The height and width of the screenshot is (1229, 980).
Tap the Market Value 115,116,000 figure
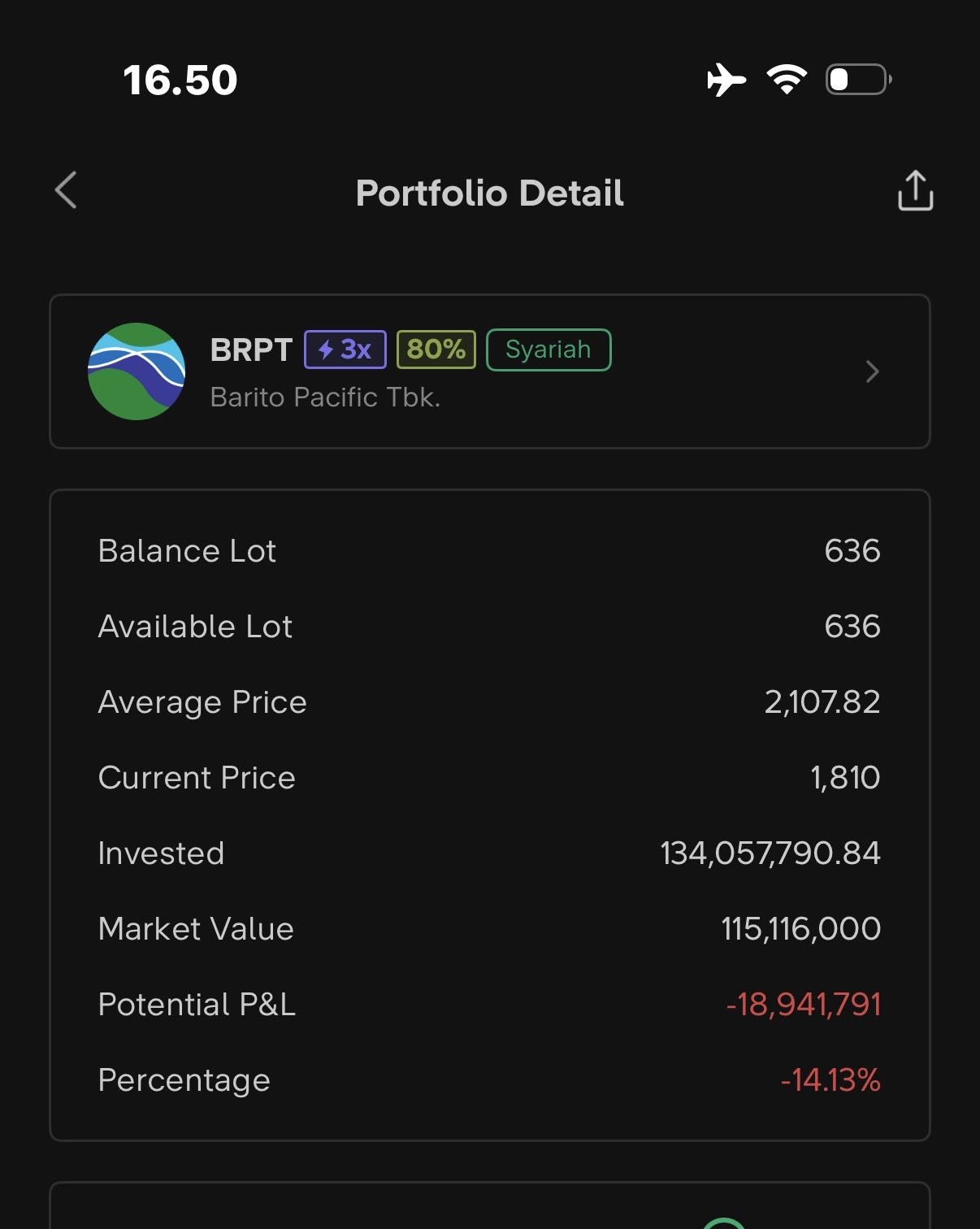pos(800,929)
